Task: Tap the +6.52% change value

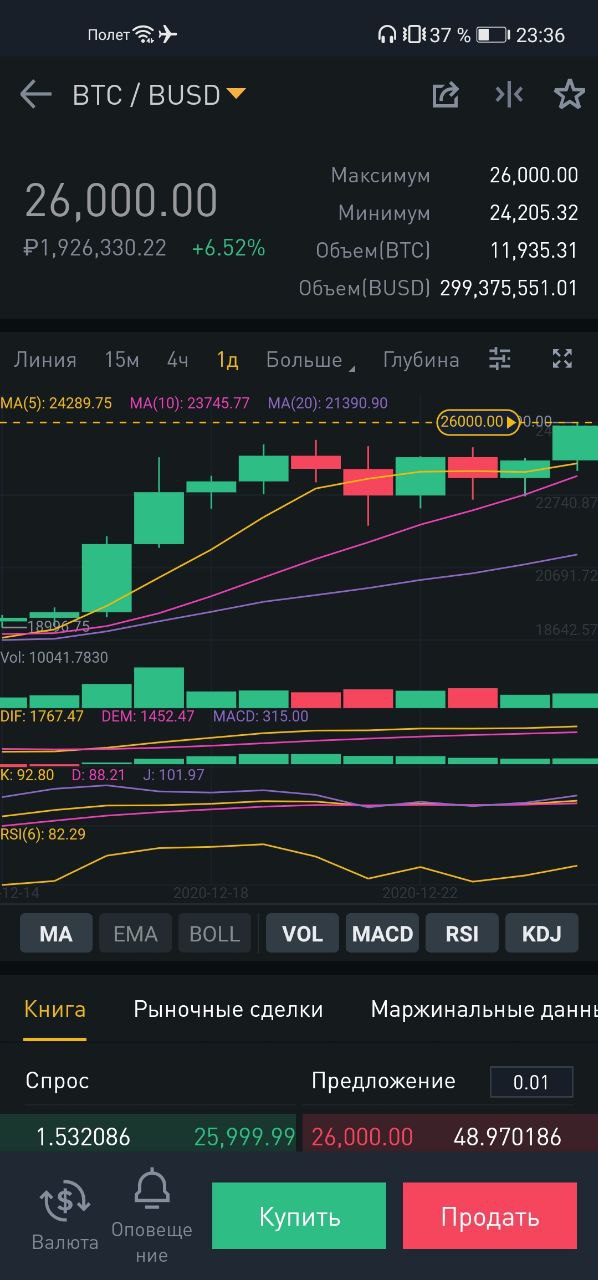Action: click(x=229, y=248)
